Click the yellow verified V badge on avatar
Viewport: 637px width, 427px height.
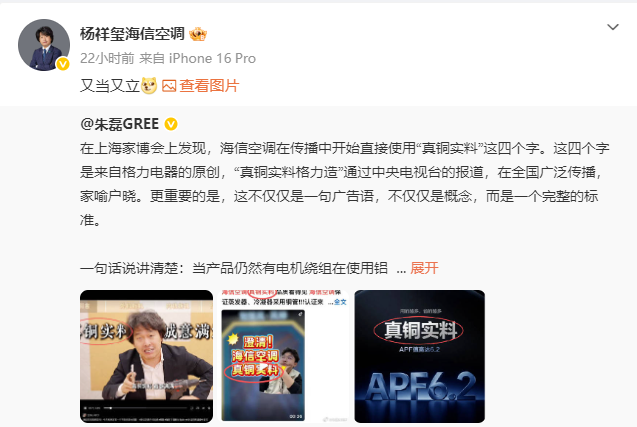(x=63, y=64)
